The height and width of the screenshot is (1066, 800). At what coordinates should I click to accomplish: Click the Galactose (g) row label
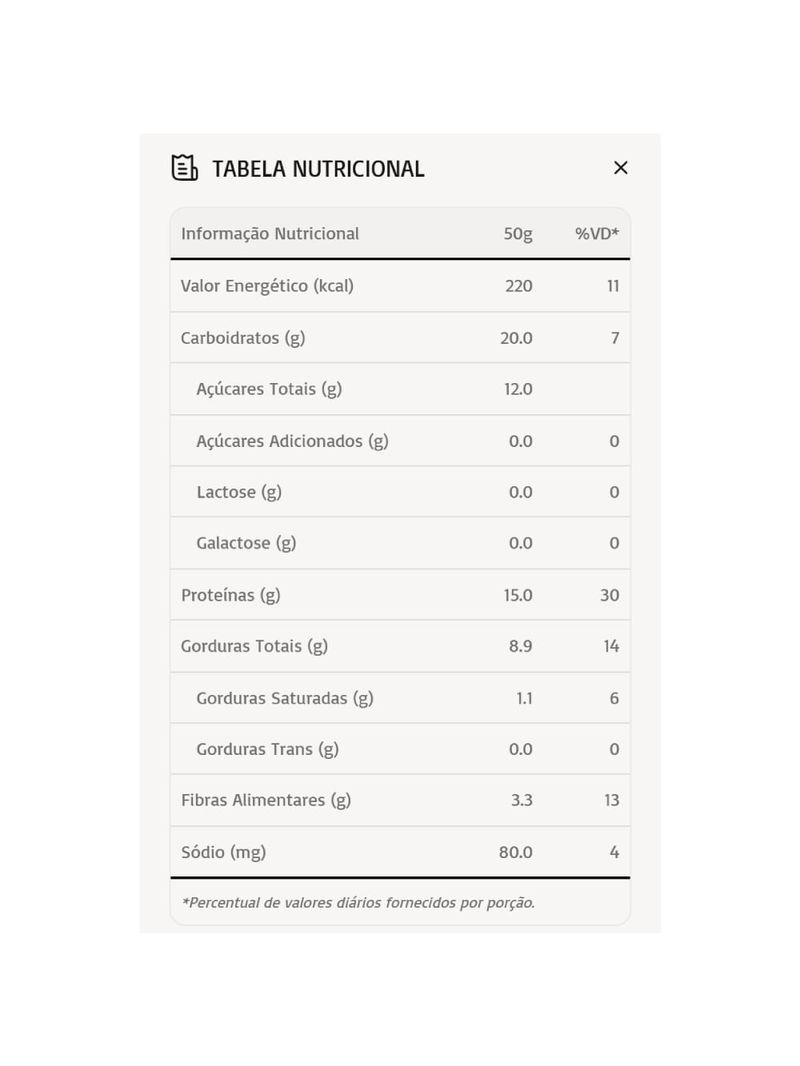point(246,543)
